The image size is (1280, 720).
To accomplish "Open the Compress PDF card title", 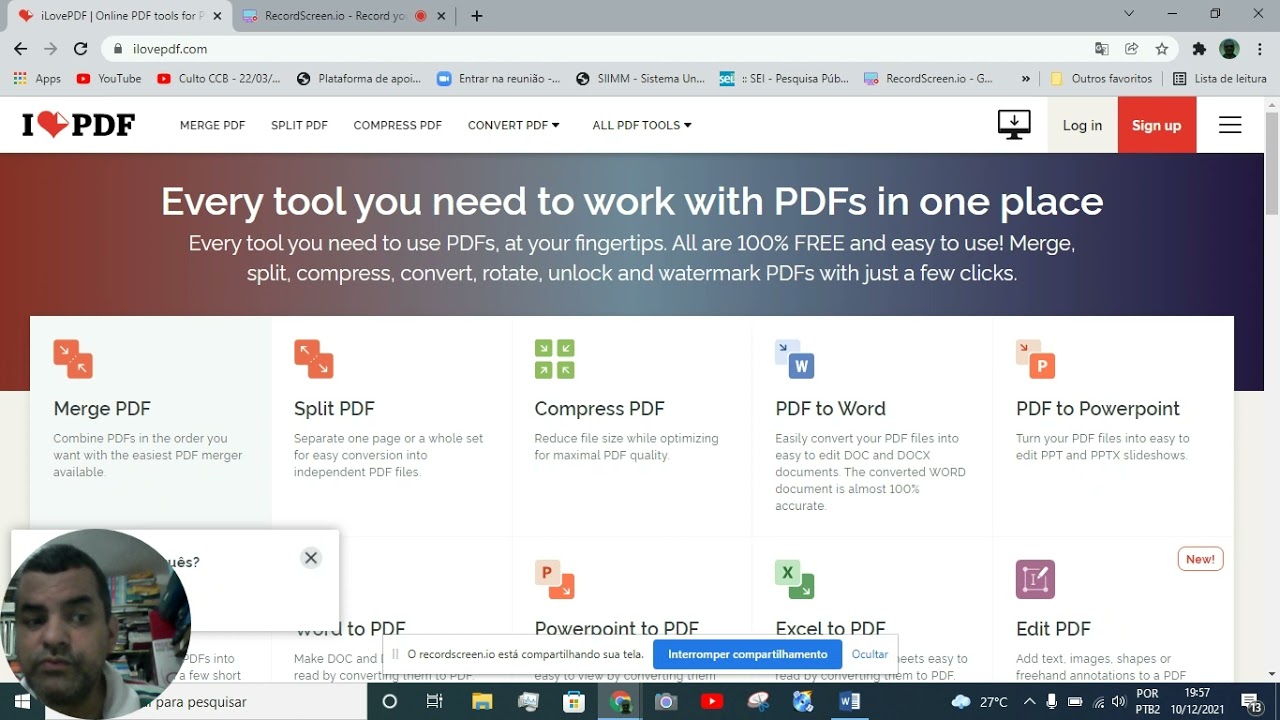I will (x=599, y=408).
